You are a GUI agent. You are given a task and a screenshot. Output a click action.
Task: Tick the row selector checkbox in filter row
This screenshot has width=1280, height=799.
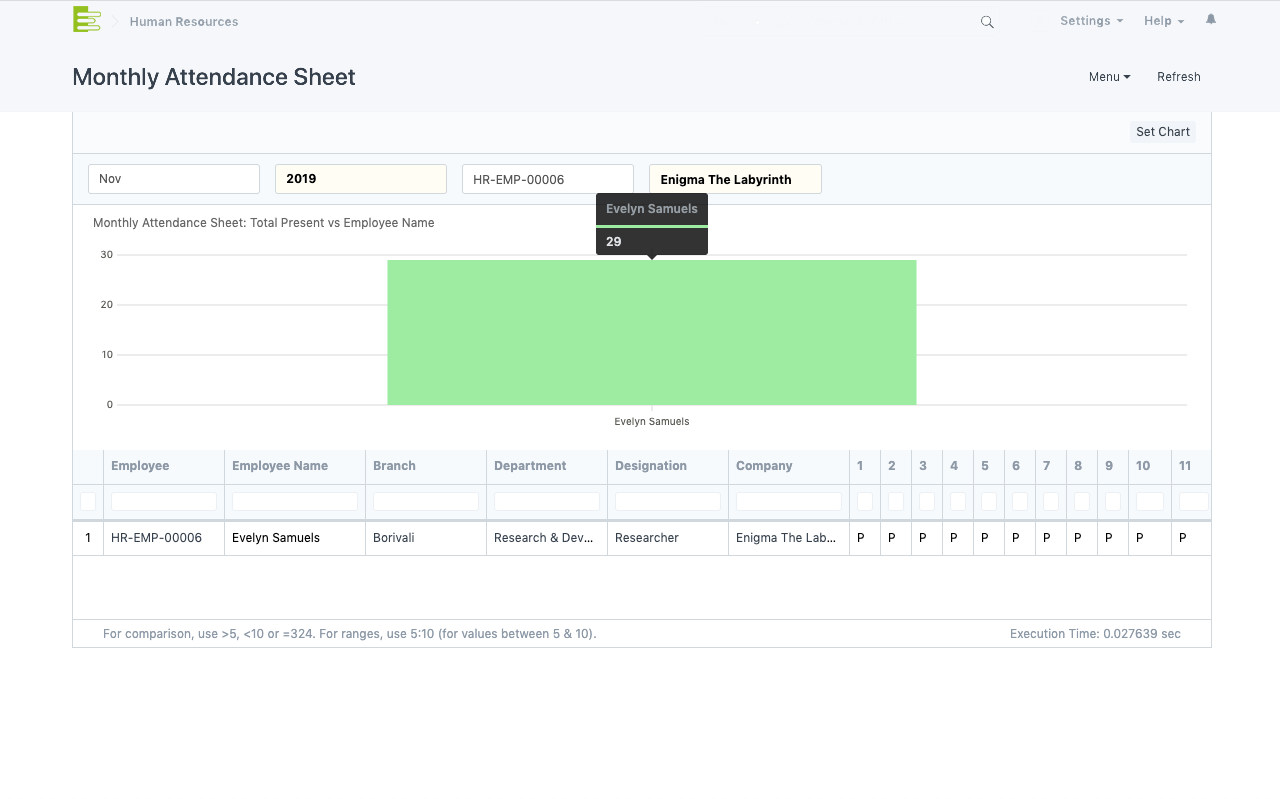tap(88, 501)
